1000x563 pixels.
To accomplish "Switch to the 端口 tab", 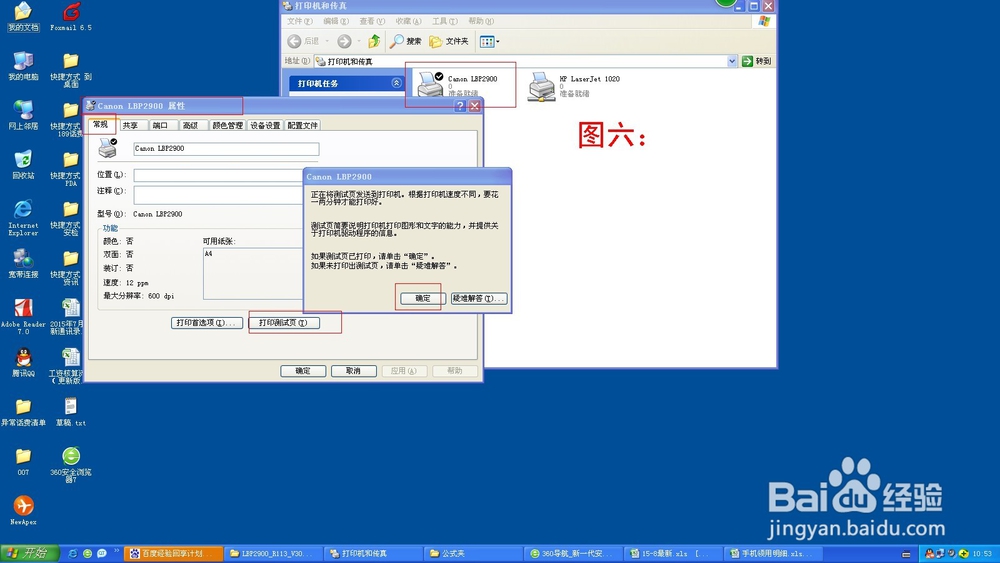I will click(161, 126).
